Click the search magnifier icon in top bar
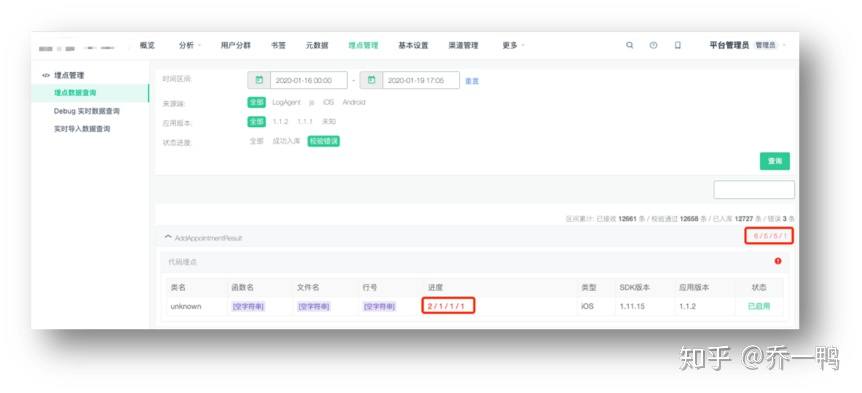Viewport: 862px width, 393px height. (x=629, y=46)
